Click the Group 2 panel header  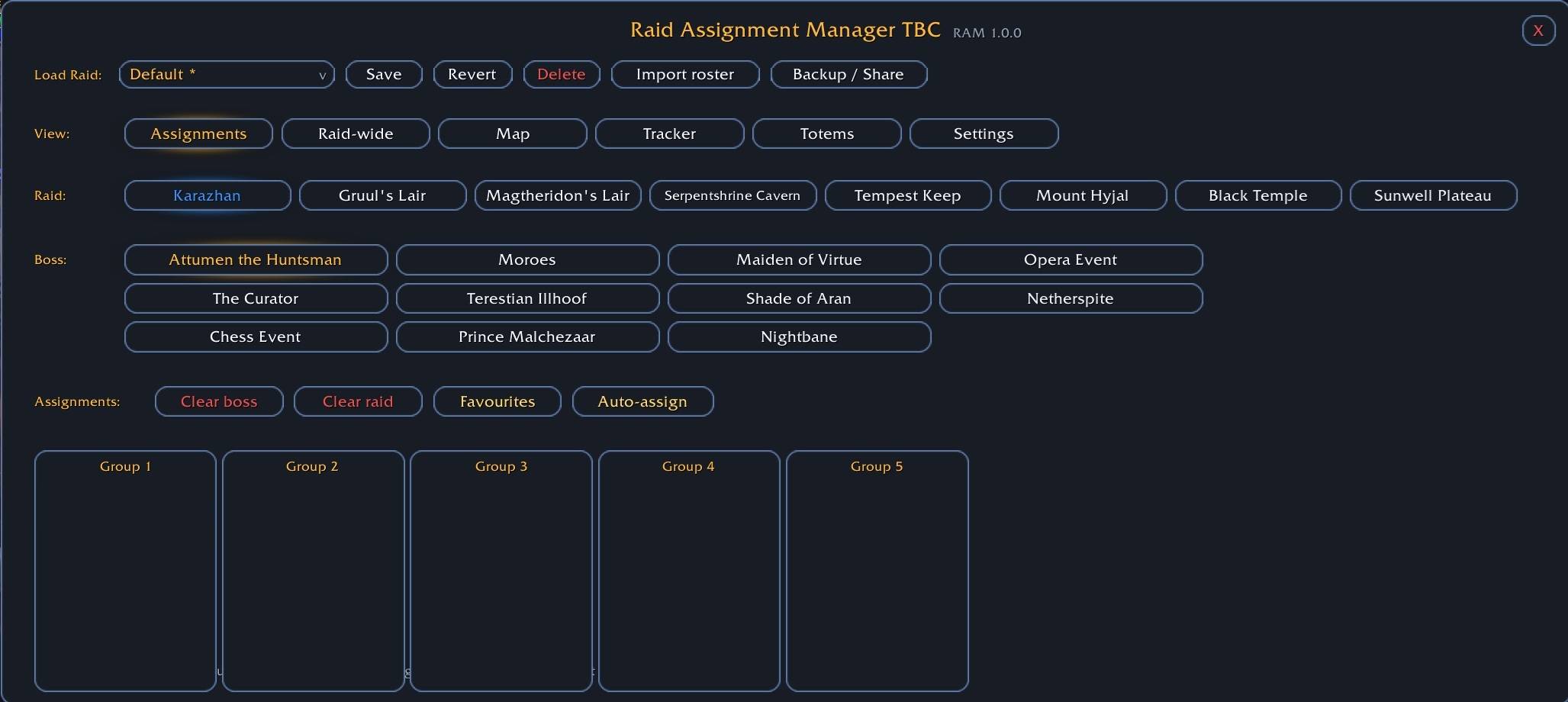[x=312, y=467]
